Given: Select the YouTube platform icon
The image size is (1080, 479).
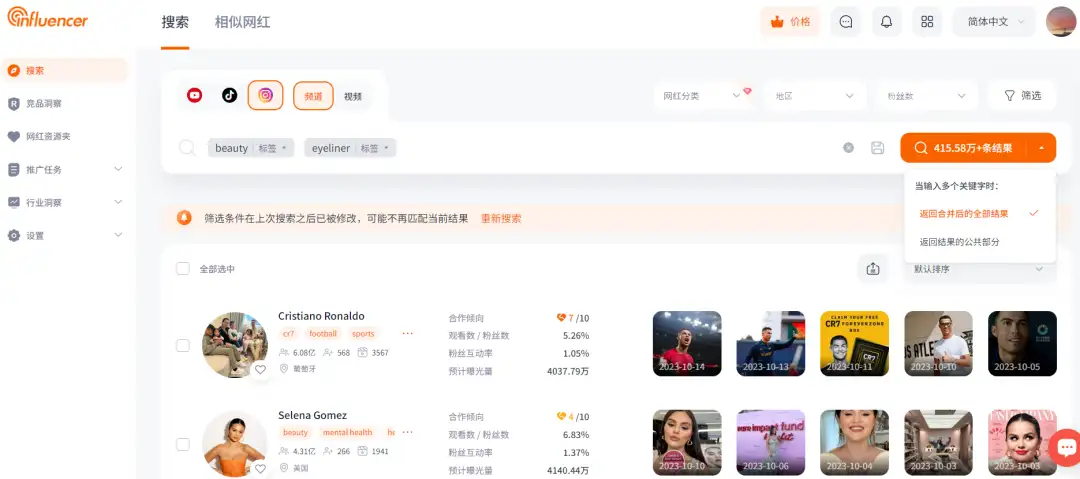Looking at the screenshot, I should tap(194, 96).
